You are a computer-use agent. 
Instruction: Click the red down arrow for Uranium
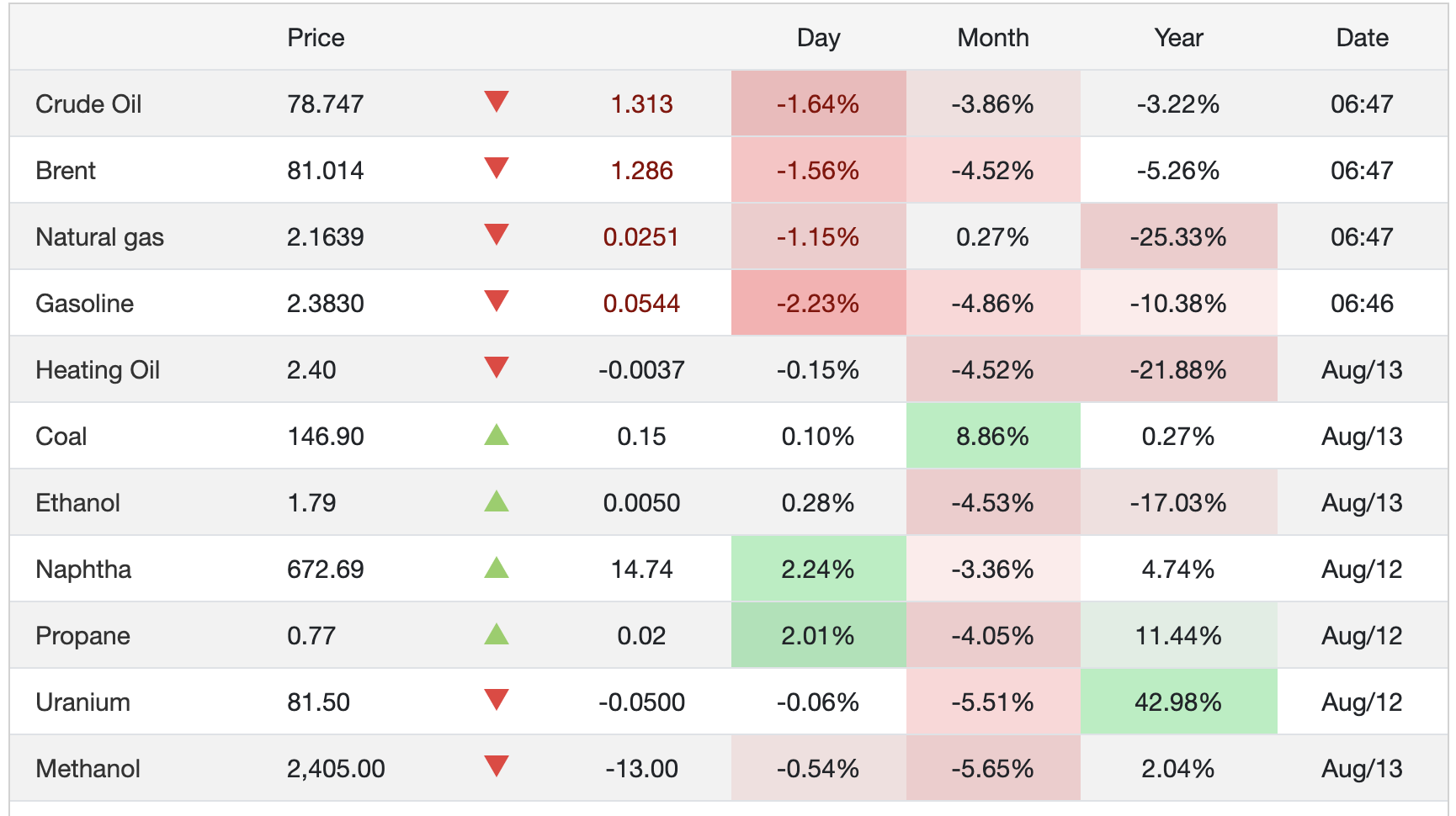(x=497, y=700)
